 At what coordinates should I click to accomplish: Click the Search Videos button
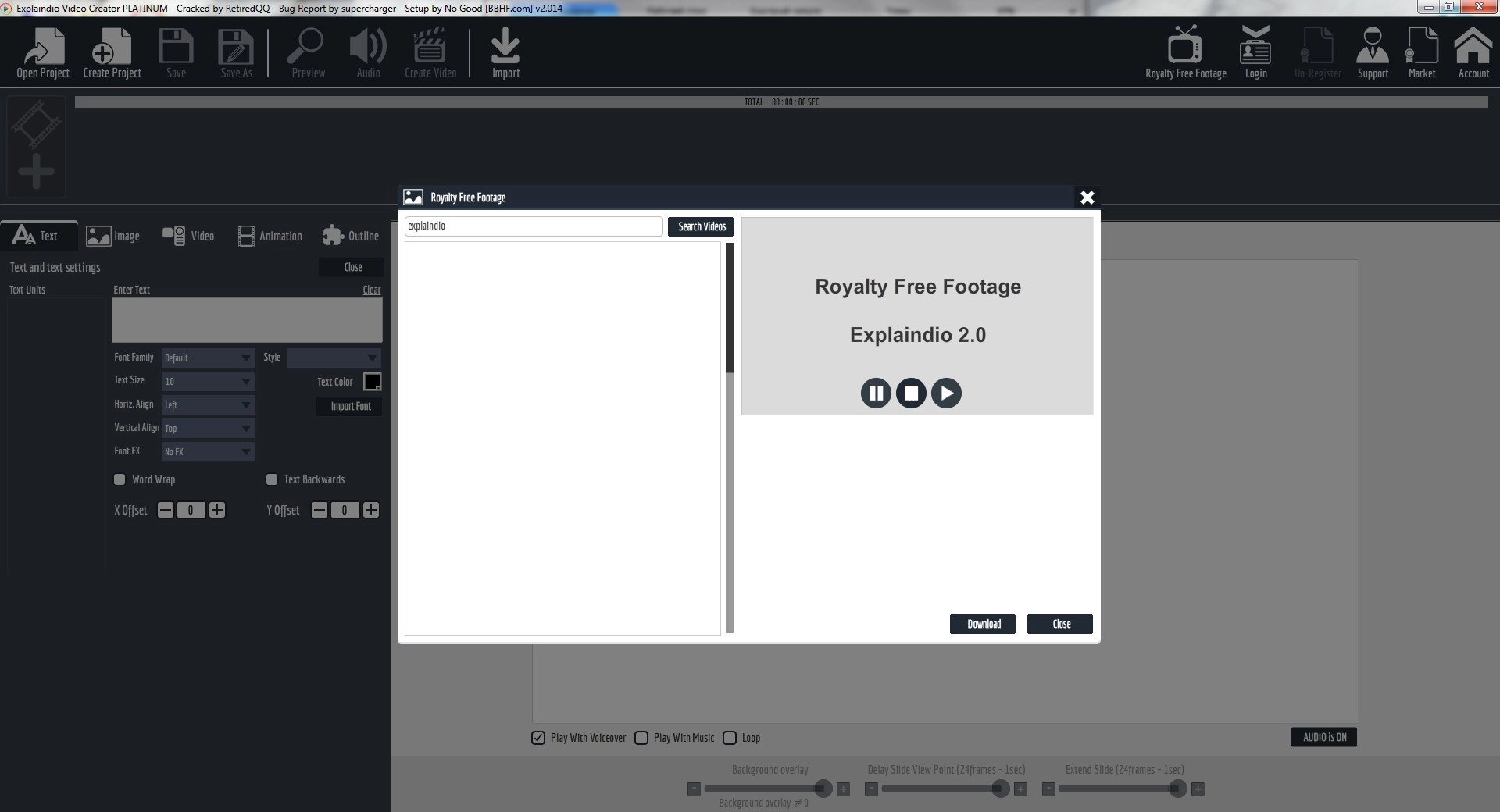coord(701,226)
